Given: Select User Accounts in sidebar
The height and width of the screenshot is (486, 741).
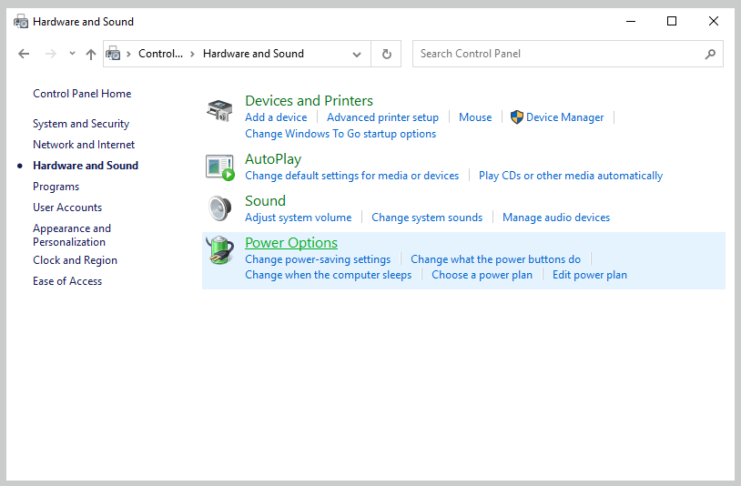Looking at the screenshot, I should click(x=67, y=208).
